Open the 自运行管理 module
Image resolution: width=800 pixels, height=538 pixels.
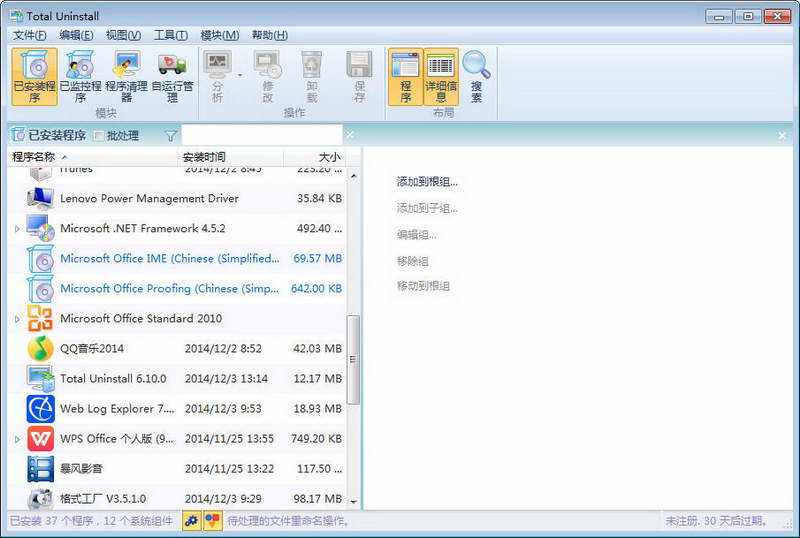(172, 77)
